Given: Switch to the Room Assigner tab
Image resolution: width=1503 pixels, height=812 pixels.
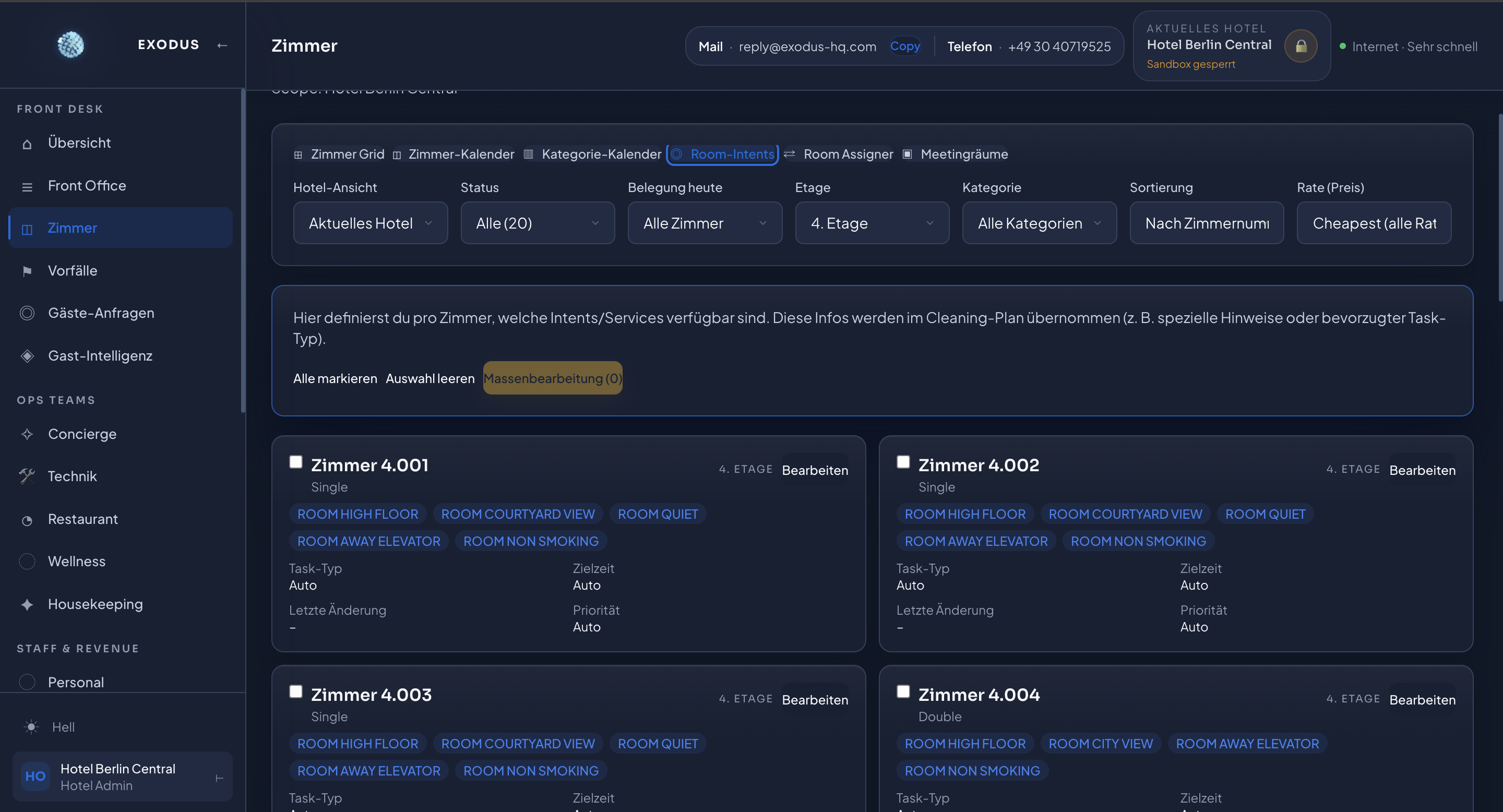Looking at the screenshot, I should click(x=838, y=154).
